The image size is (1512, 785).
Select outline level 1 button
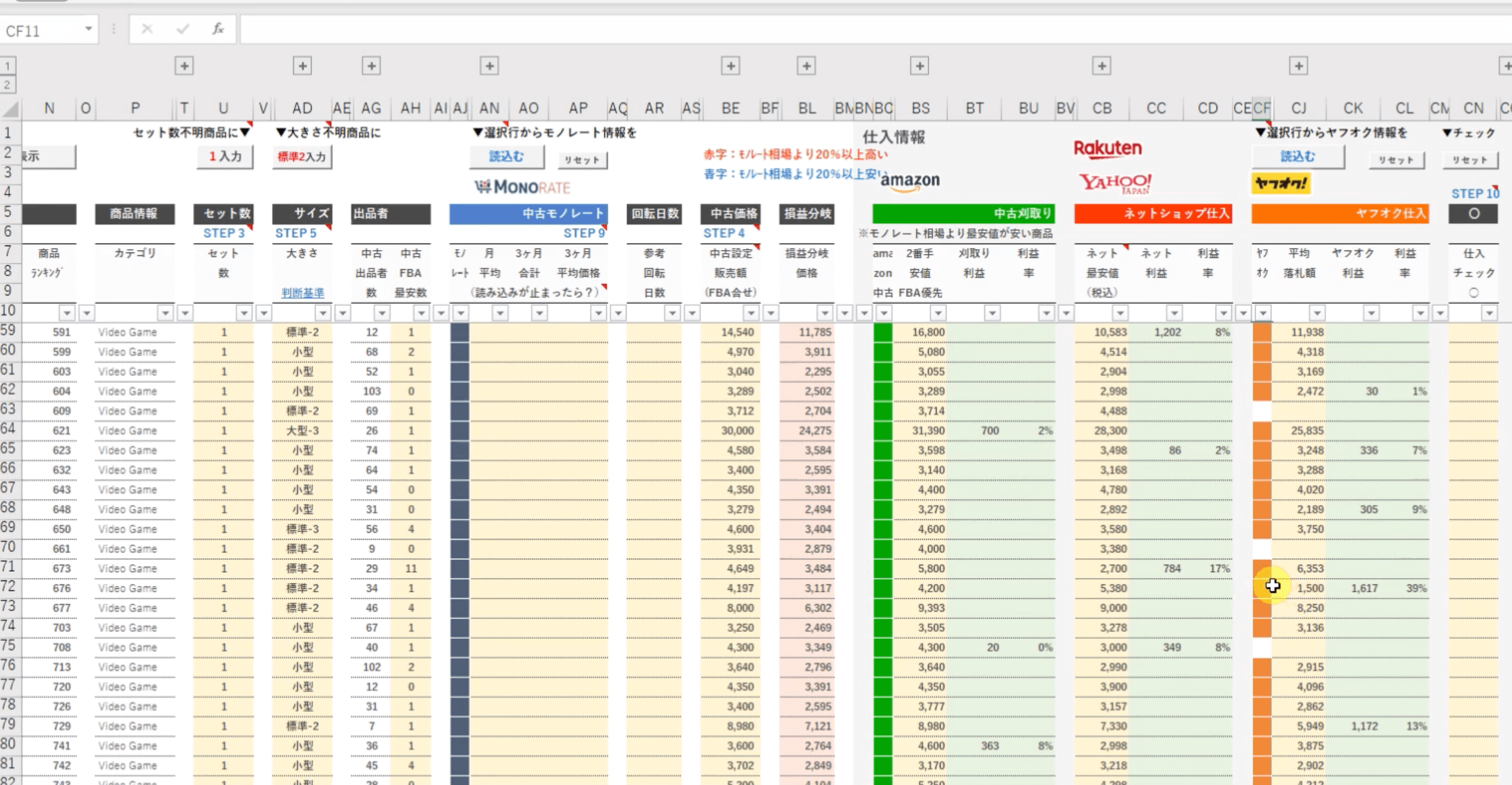[8, 66]
